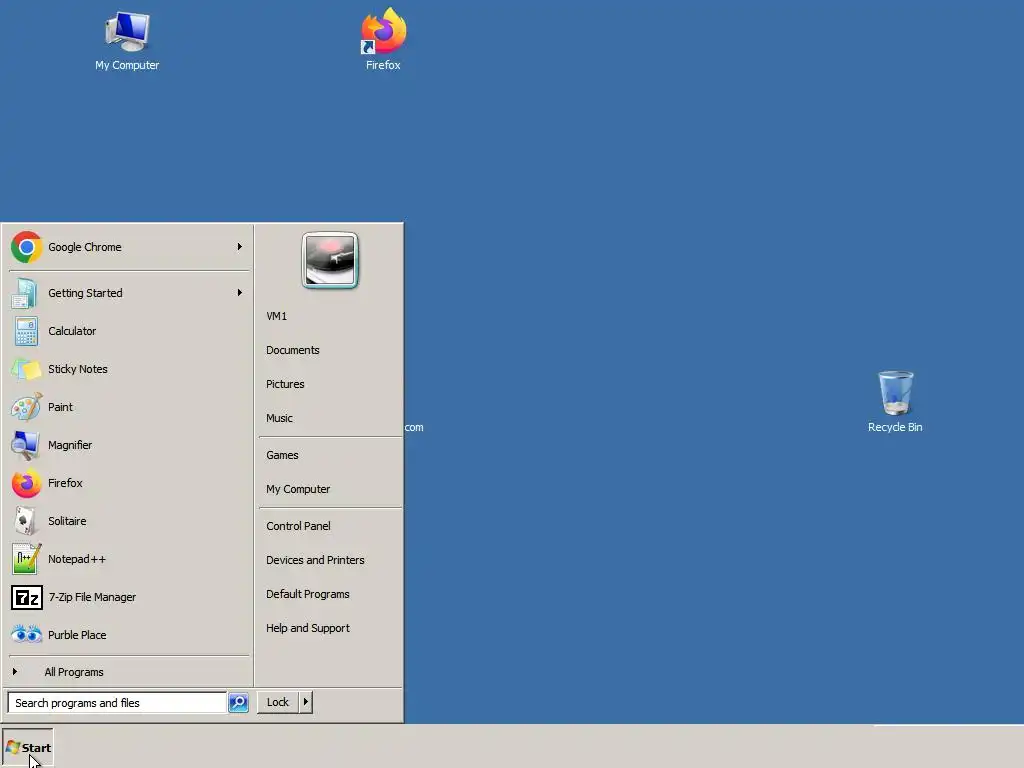Open Games from Start menu
The height and width of the screenshot is (768, 1024).
[x=282, y=455]
